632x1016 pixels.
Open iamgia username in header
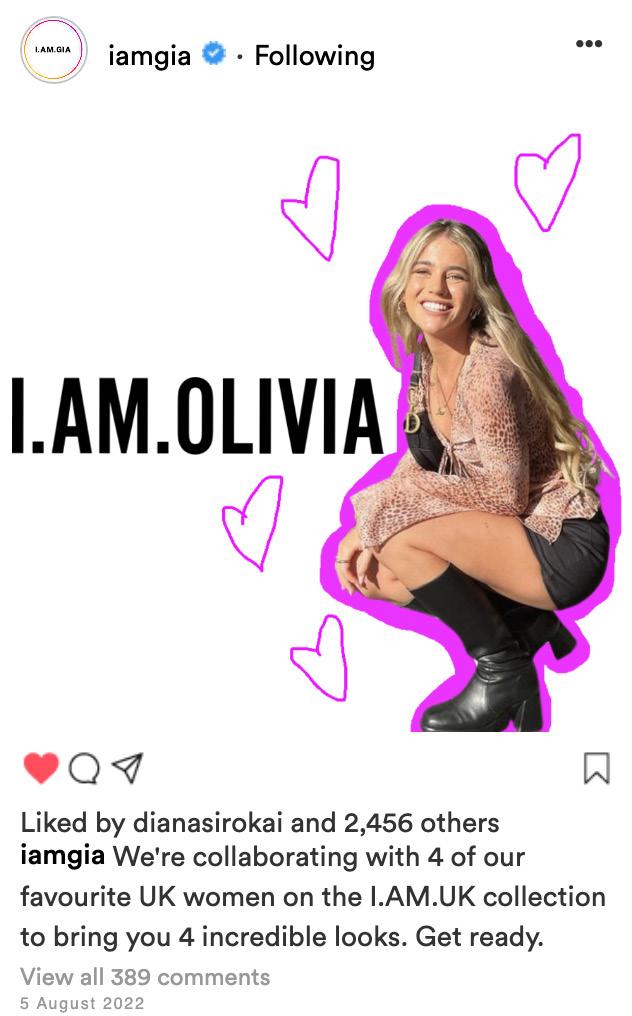point(149,56)
